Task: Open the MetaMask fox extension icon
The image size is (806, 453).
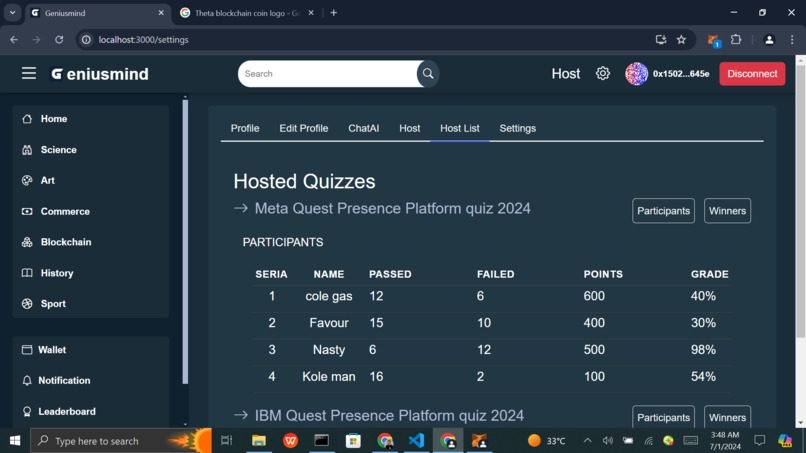Action: coord(713,40)
